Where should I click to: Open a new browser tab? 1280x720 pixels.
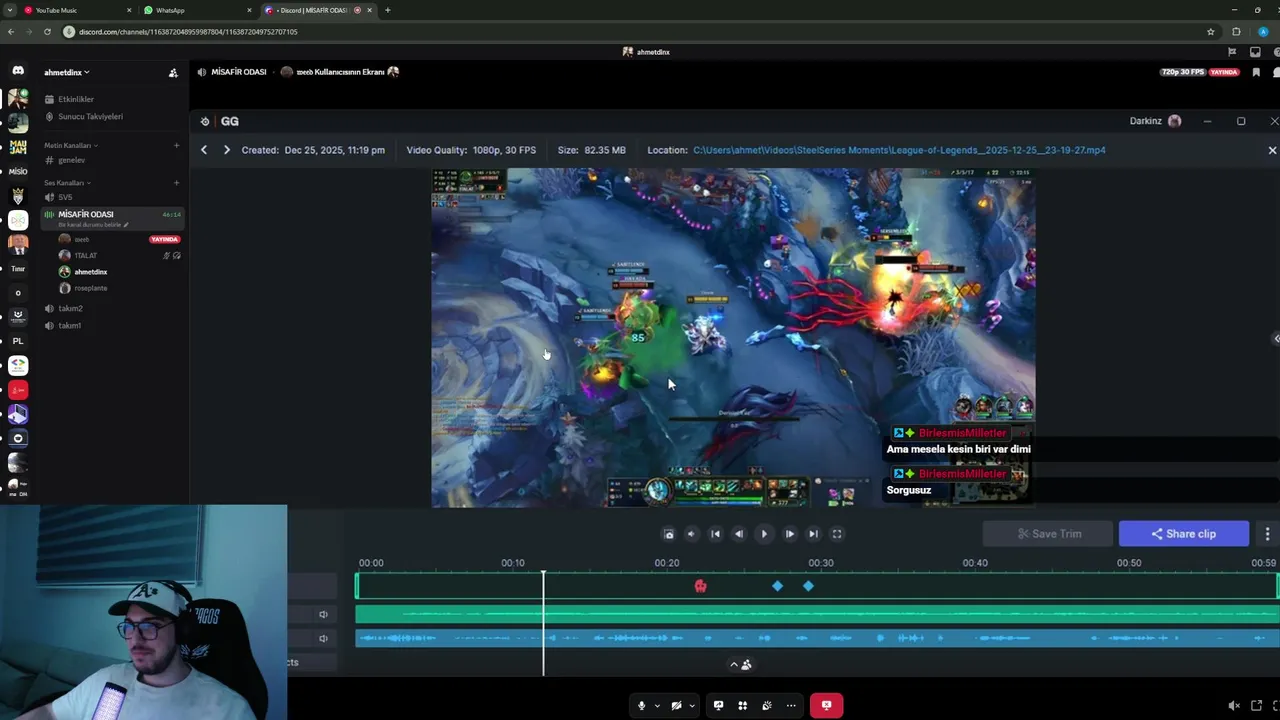pos(387,10)
